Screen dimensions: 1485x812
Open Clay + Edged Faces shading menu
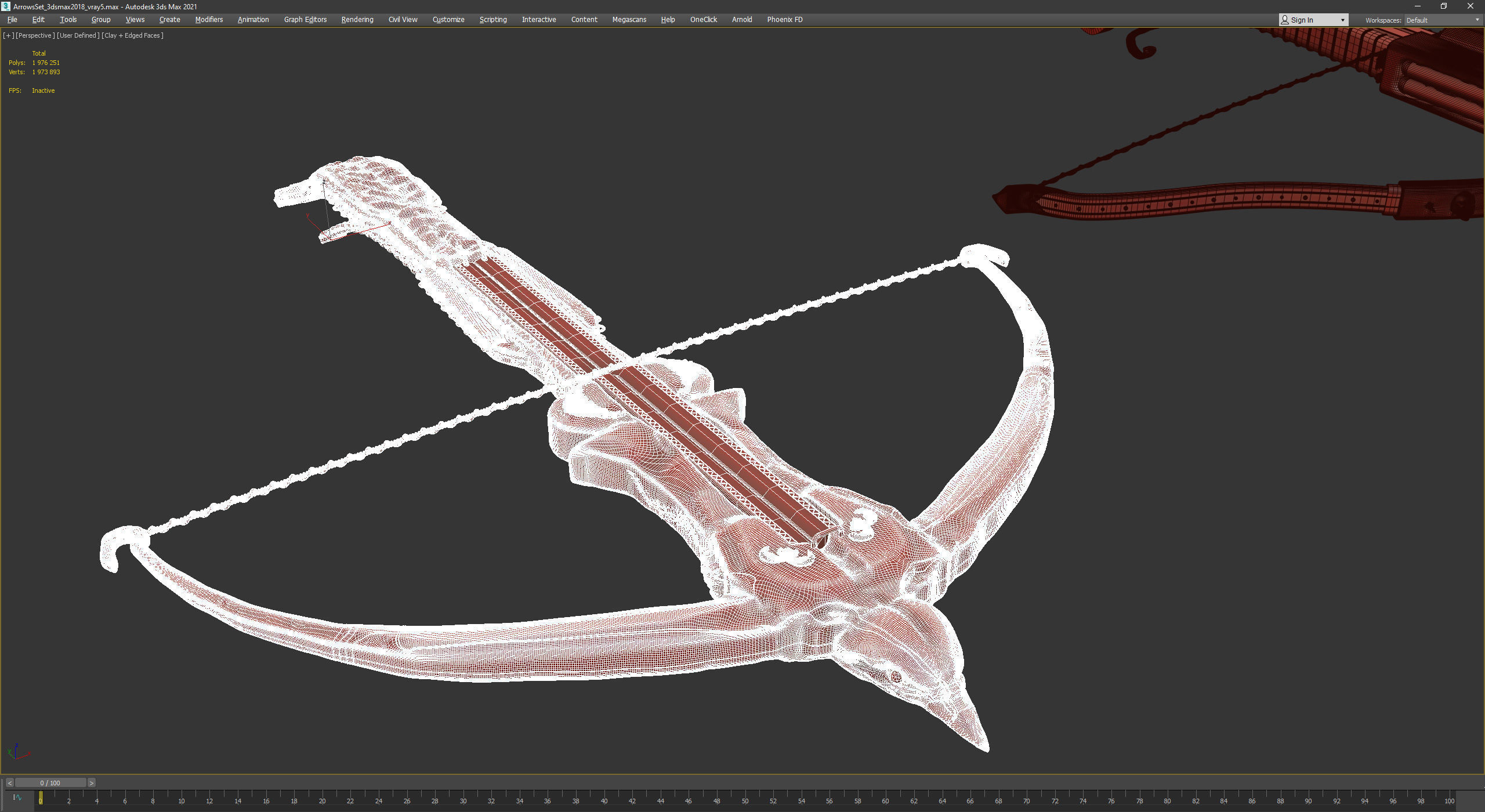[x=132, y=35]
